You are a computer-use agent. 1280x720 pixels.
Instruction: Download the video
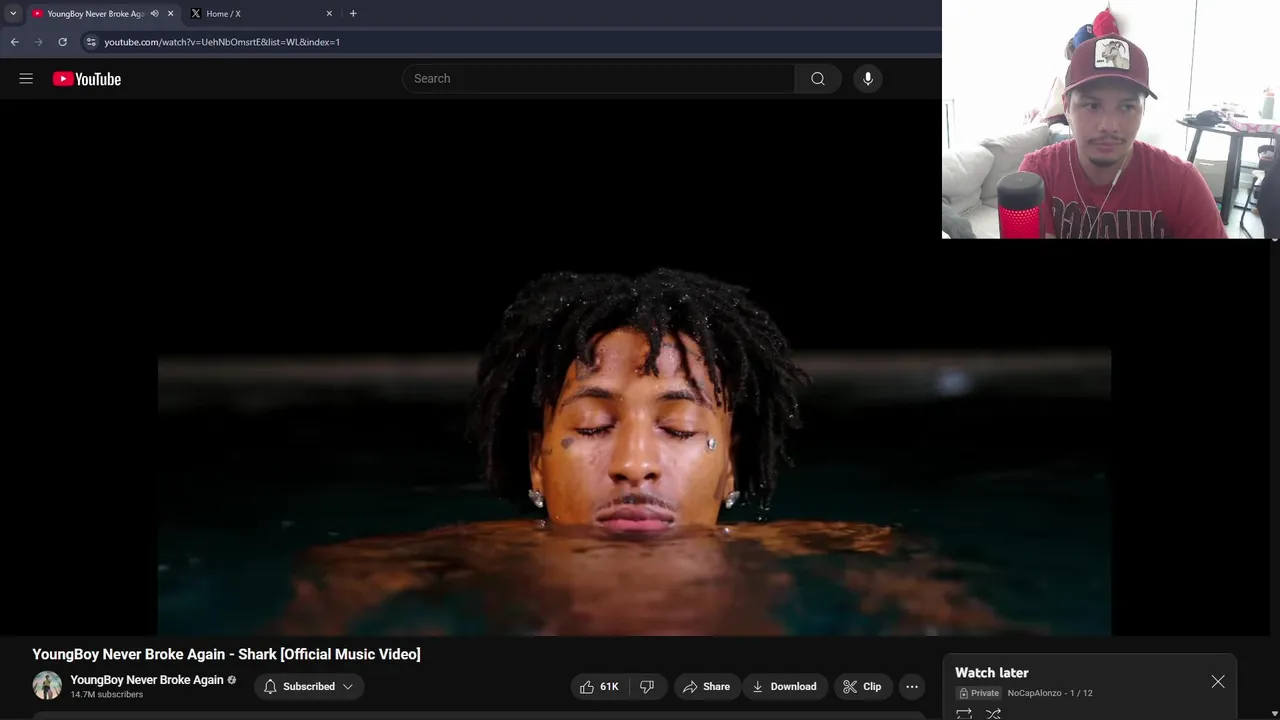click(x=785, y=686)
